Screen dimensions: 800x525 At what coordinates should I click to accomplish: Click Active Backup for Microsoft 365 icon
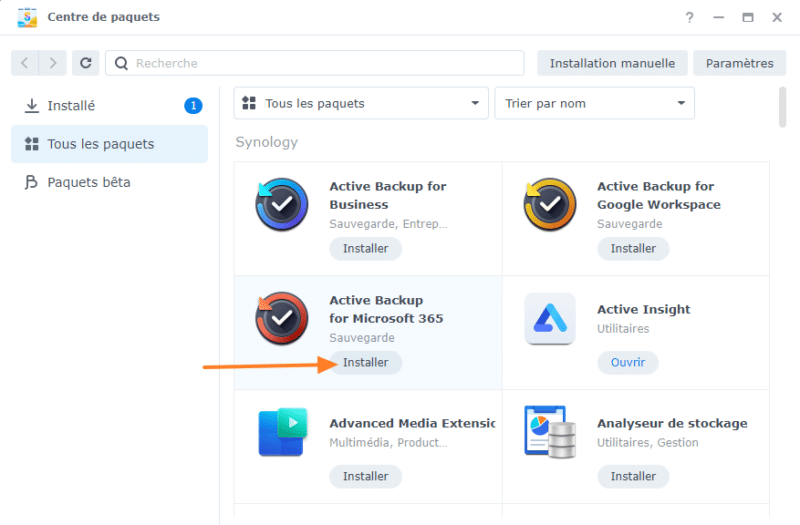(282, 318)
